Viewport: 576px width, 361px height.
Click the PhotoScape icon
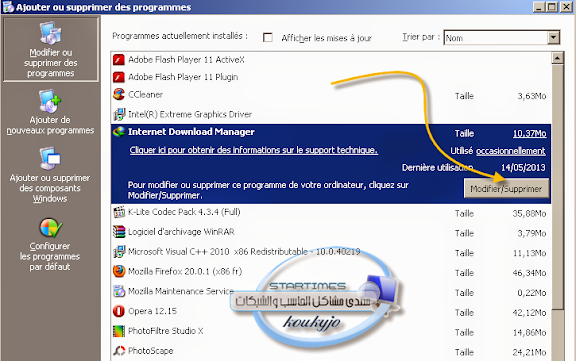(119, 351)
